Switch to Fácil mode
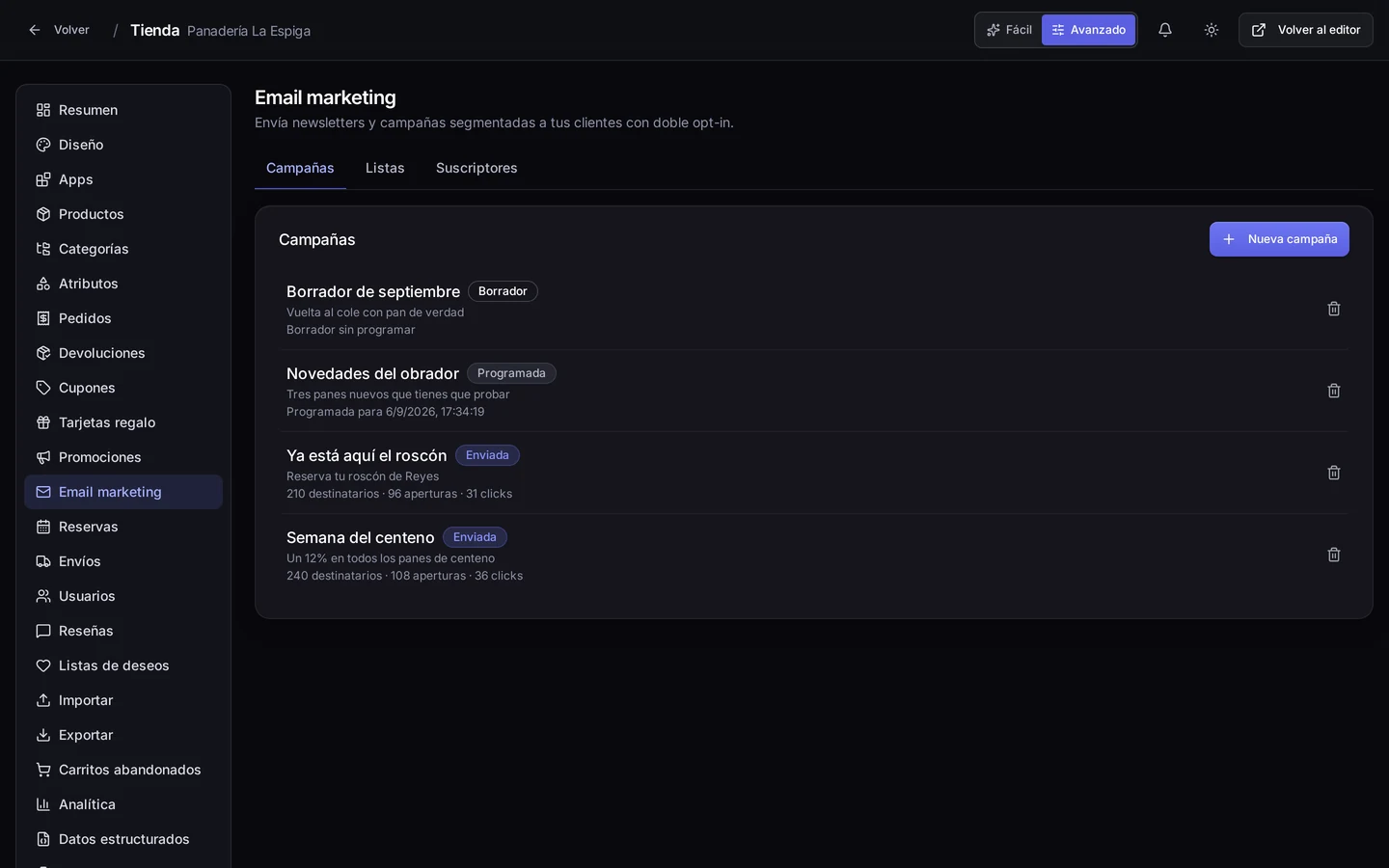 (1009, 30)
